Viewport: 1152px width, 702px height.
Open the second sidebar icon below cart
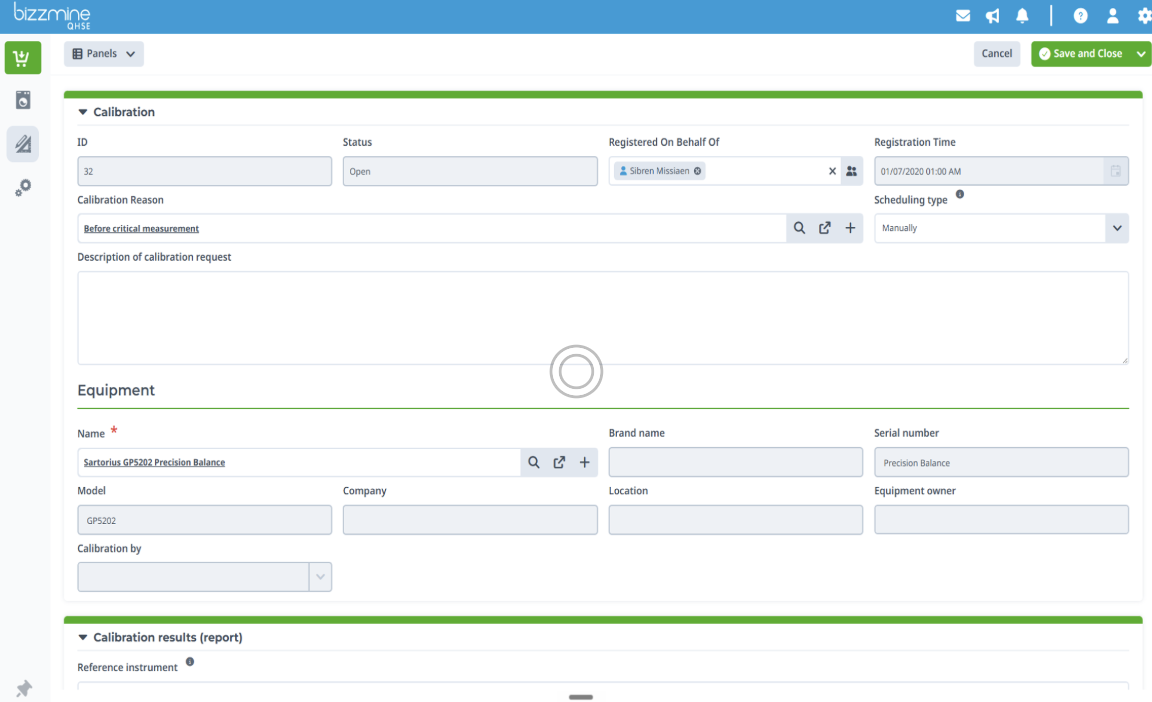[23, 100]
